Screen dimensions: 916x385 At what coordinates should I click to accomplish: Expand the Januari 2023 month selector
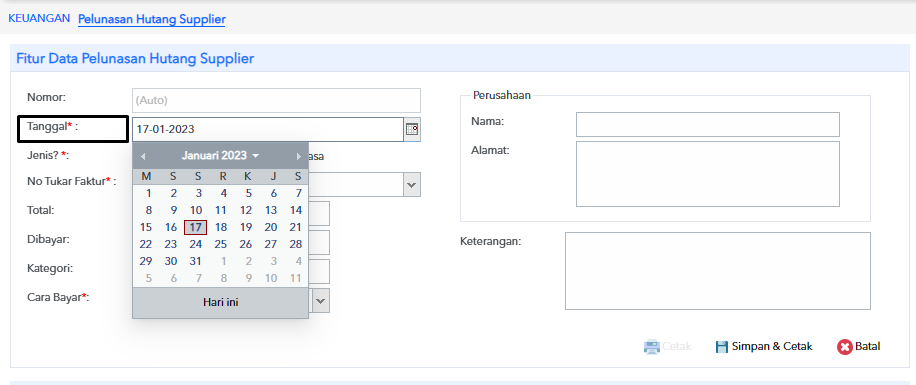[x=220, y=155]
